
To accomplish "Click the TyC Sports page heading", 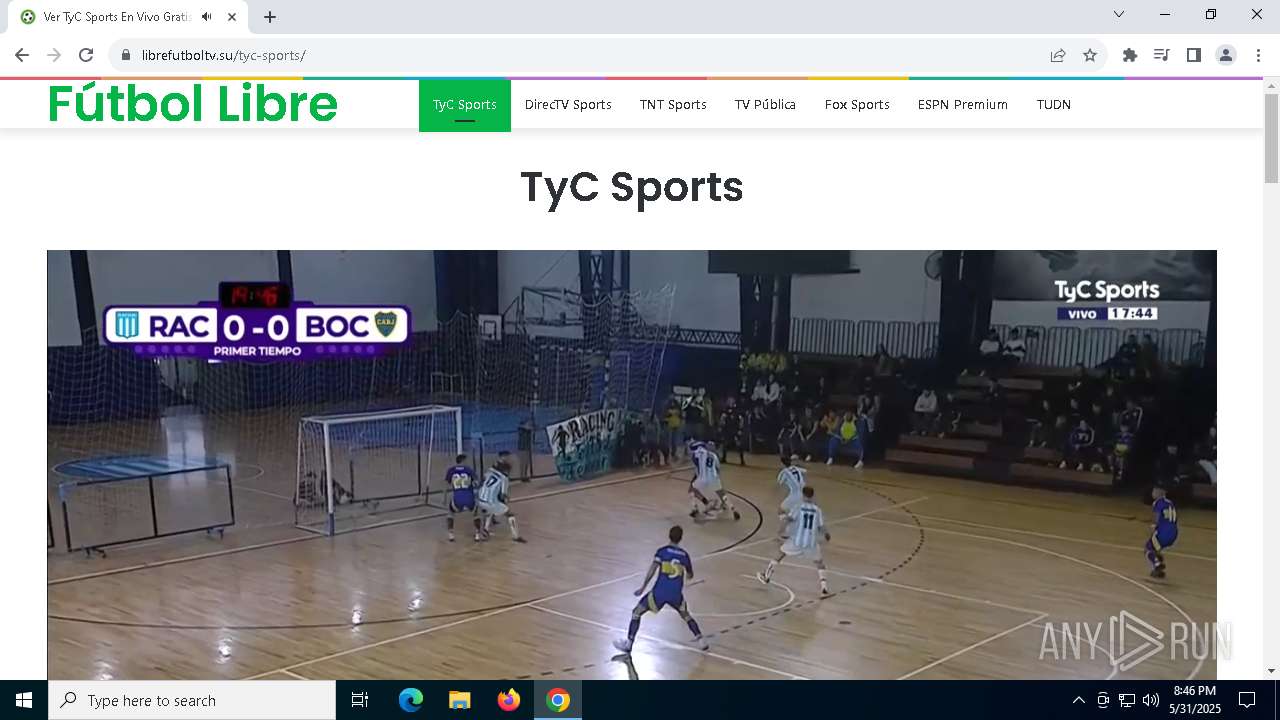I will pos(632,187).
